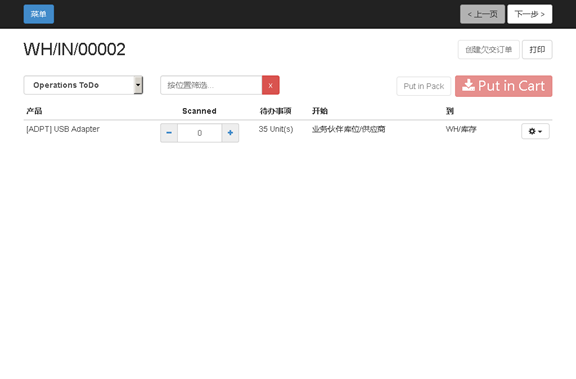Viewport: 576px width, 379px height.
Task: Focus the location filter input field
Action: (211, 85)
